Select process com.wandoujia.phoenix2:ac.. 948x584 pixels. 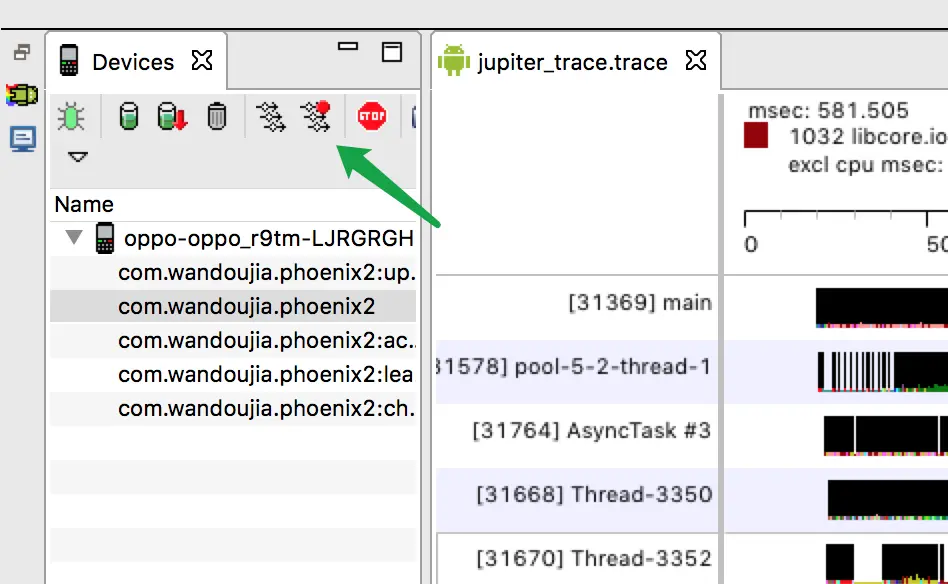click(x=233, y=340)
